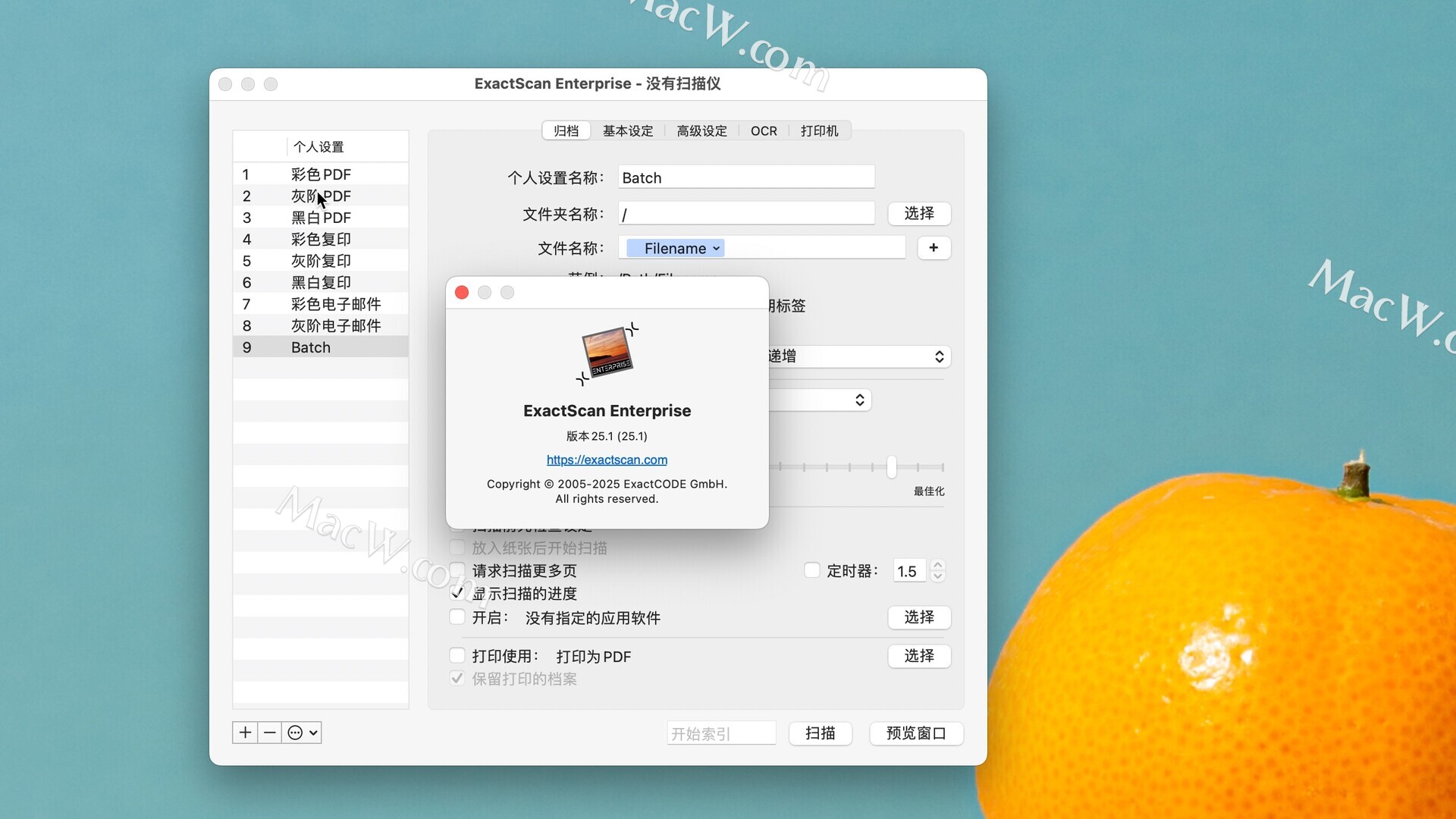Open the profile actions ellipsis menu
This screenshot has width=1456, height=819.
(x=302, y=733)
